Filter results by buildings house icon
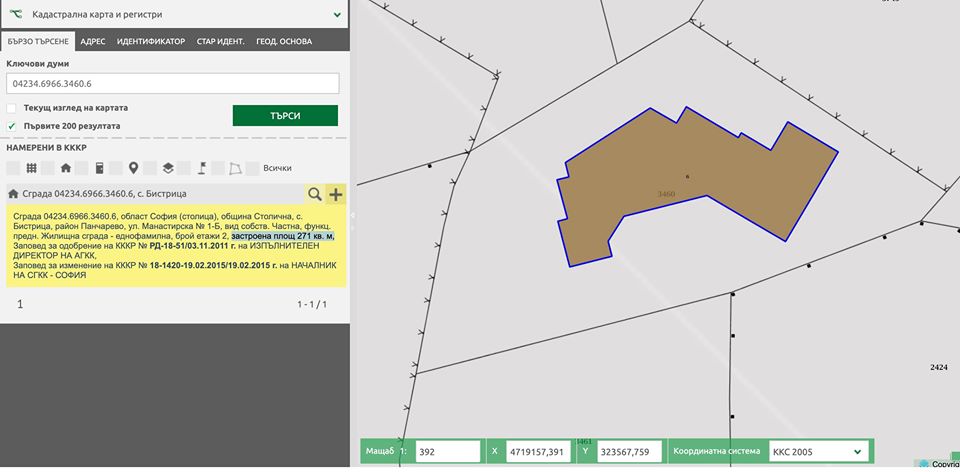The image size is (960, 472). pos(66,168)
